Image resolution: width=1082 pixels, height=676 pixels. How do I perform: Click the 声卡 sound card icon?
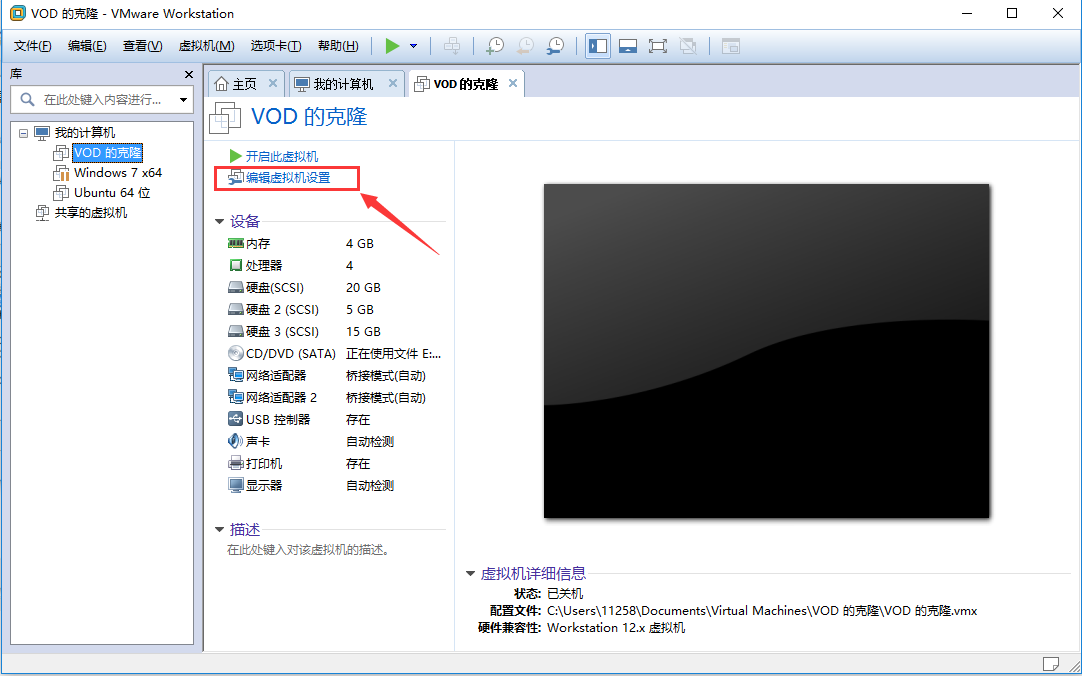coord(235,441)
